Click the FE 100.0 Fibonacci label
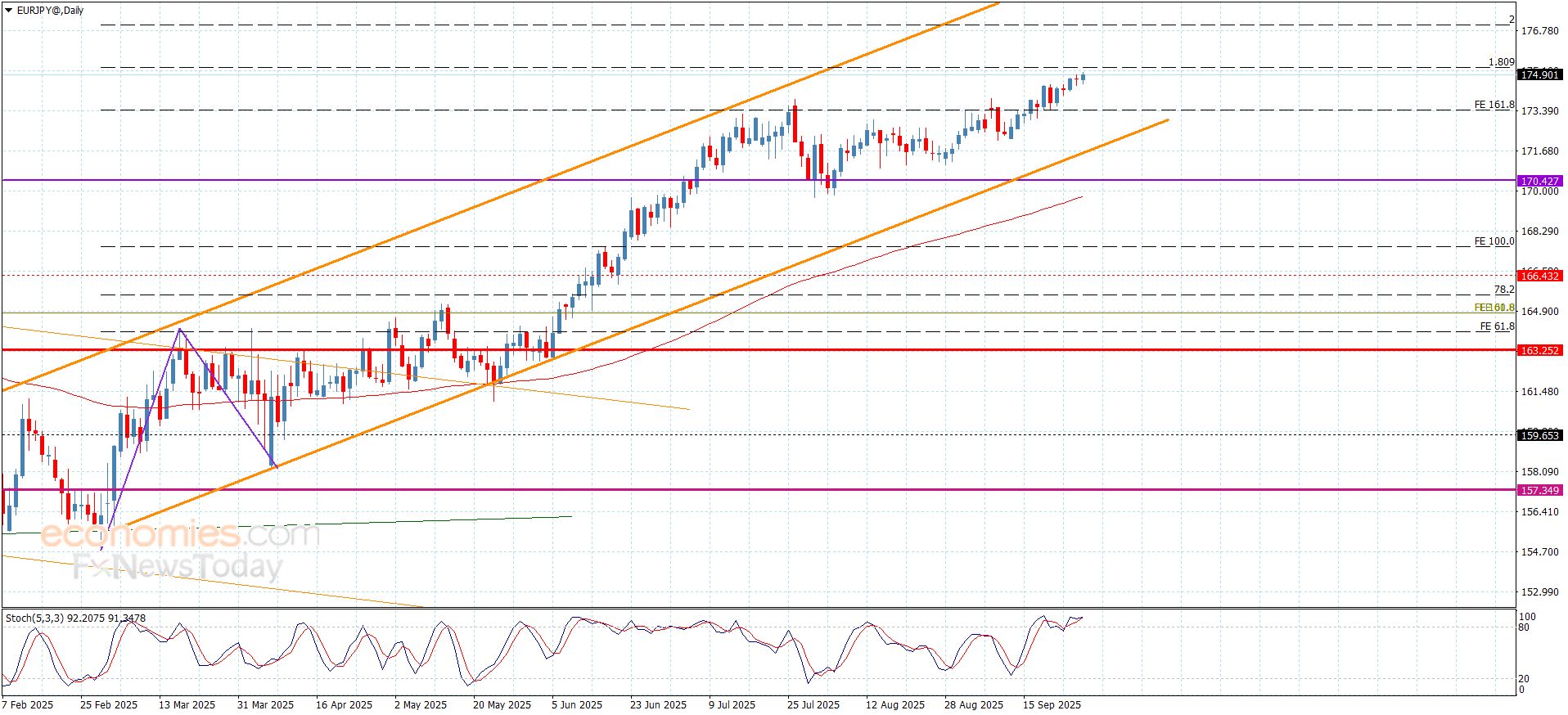1568x715 pixels. pyautogui.click(x=1494, y=241)
